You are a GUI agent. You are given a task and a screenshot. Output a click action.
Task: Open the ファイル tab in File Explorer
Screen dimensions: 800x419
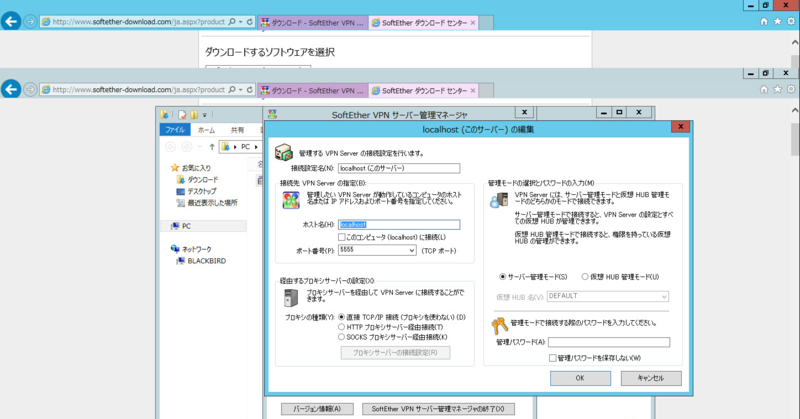(x=175, y=130)
